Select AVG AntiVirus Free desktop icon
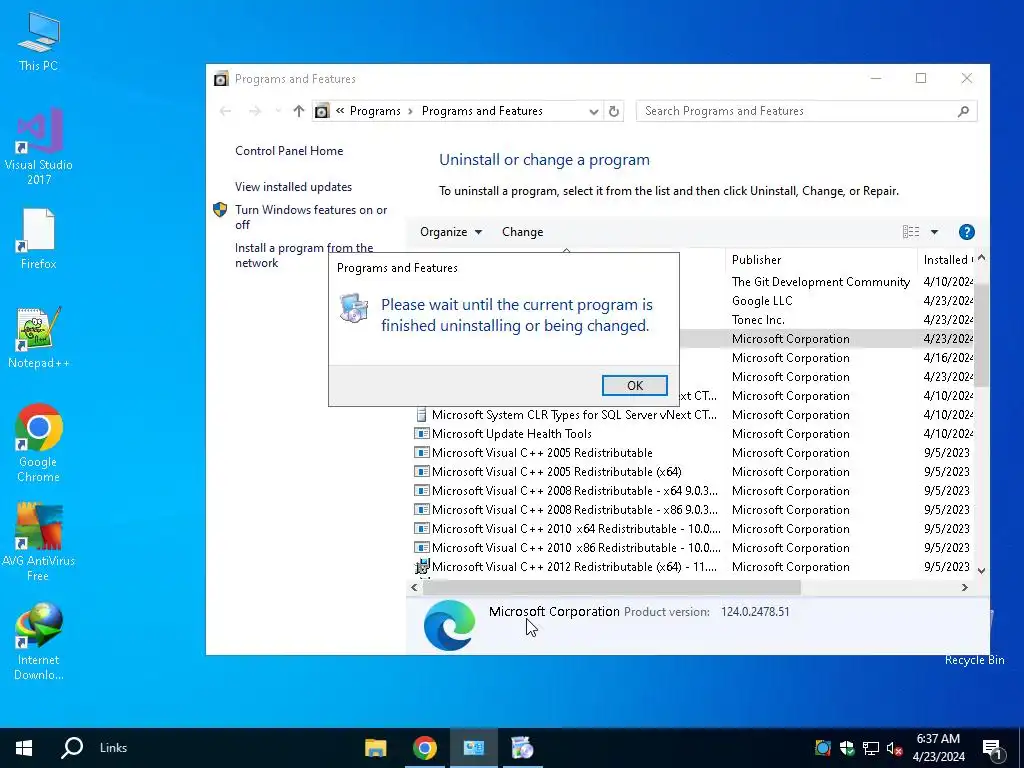 click(39, 542)
